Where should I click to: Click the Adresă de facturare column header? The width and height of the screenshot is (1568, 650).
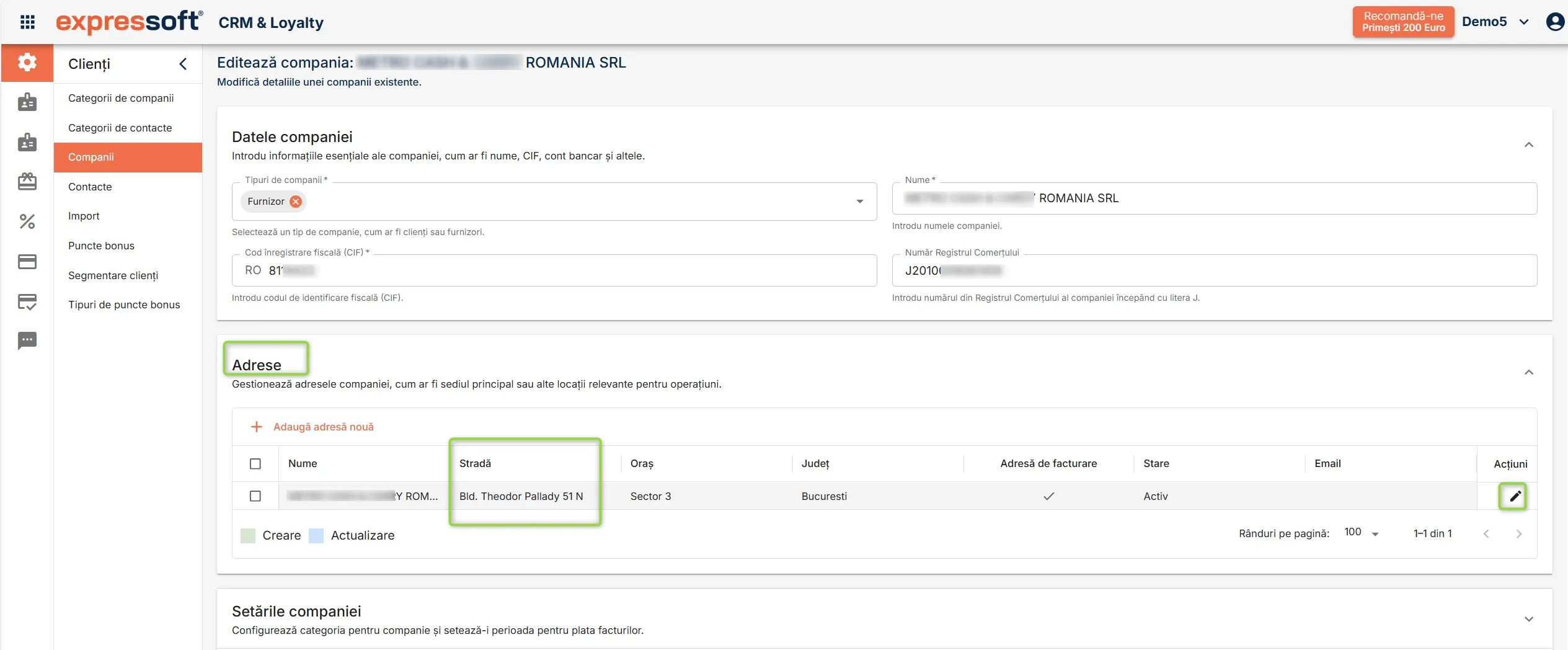1048,463
